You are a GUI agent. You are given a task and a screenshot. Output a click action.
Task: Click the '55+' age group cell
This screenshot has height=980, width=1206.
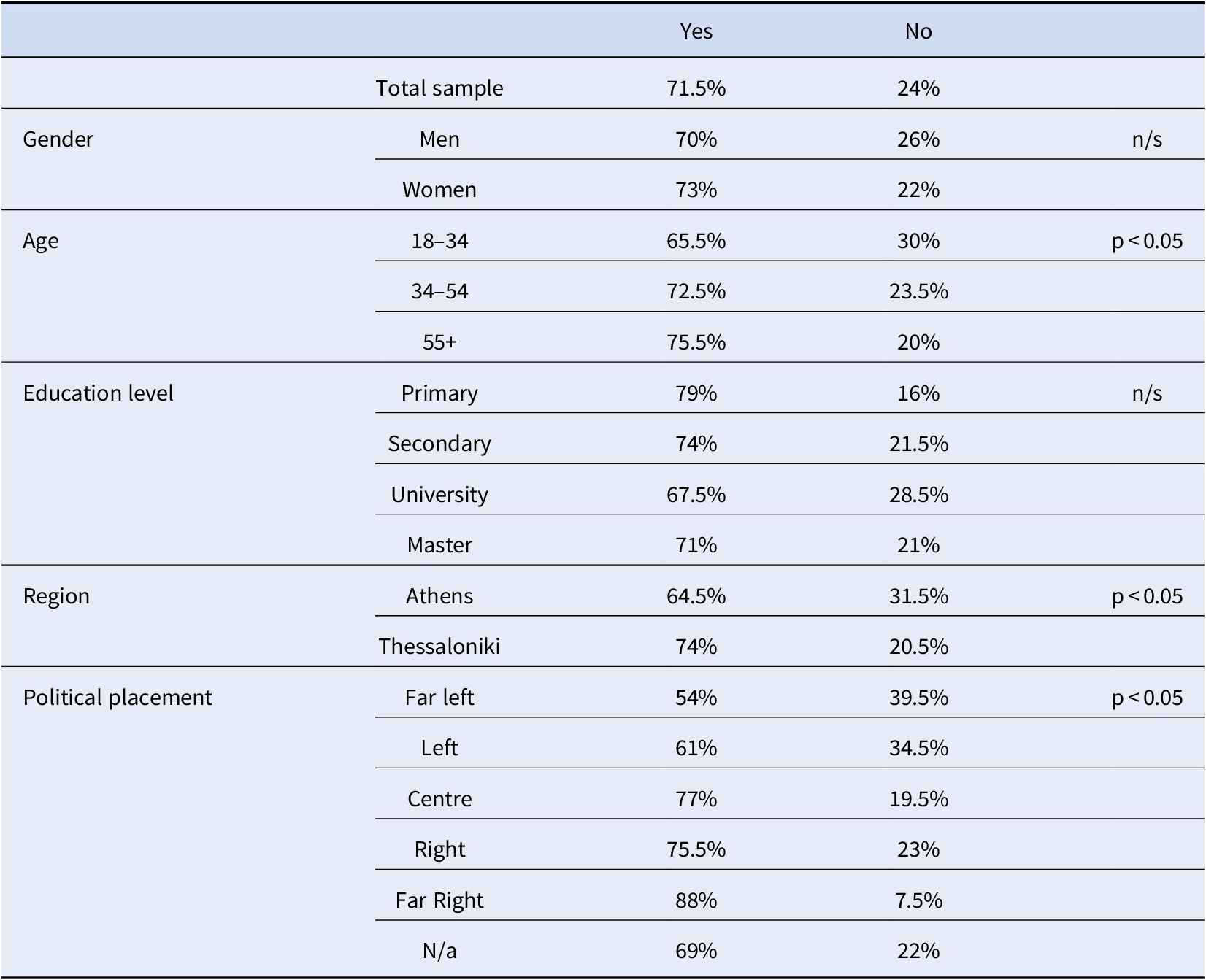pos(439,342)
